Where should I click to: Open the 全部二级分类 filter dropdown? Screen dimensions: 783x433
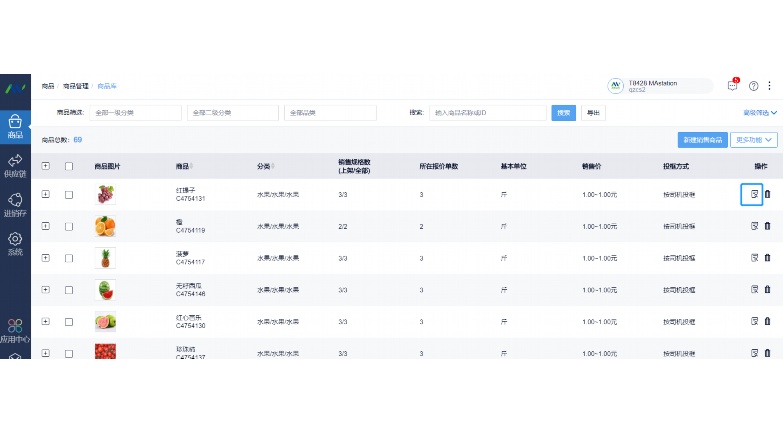click(233, 113)
